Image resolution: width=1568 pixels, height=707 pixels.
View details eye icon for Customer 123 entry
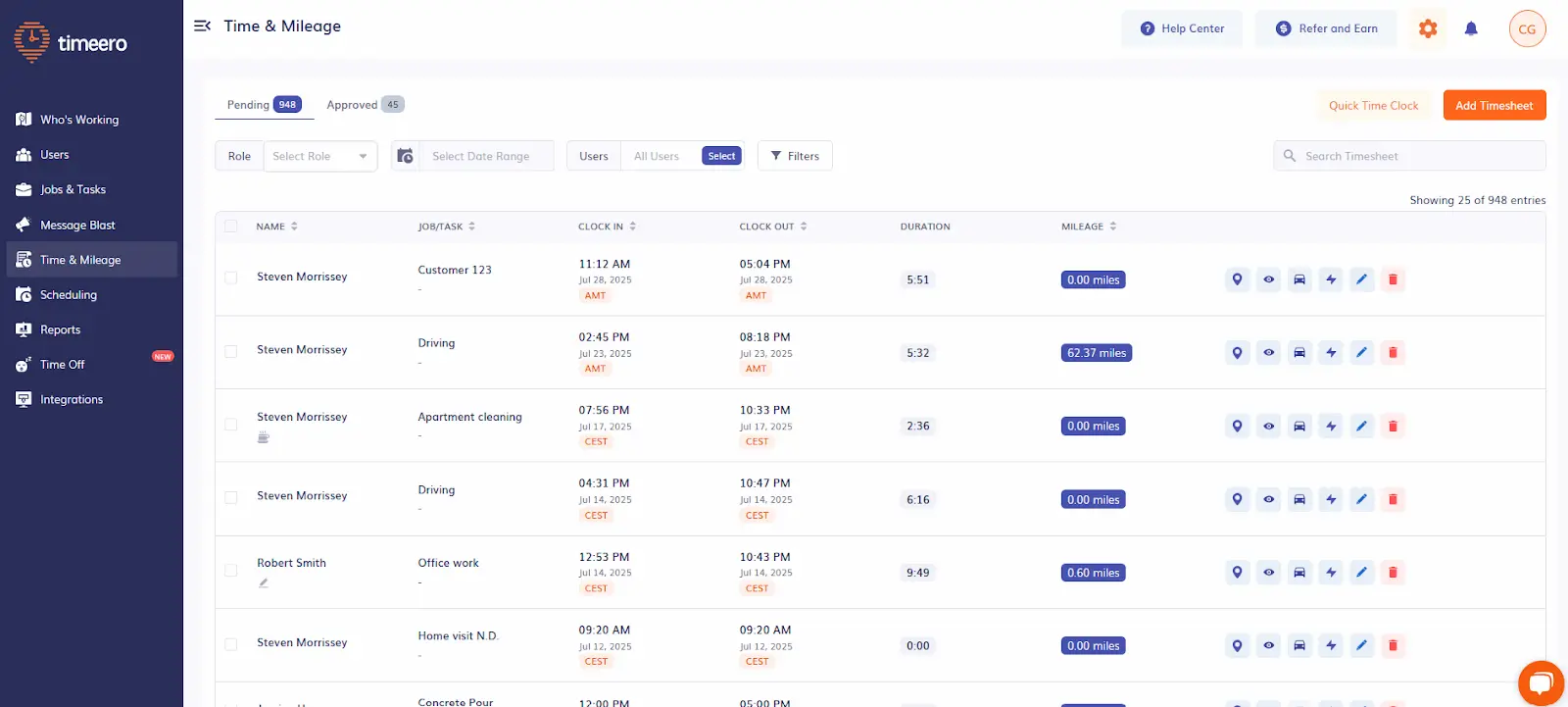[1269, 279]
